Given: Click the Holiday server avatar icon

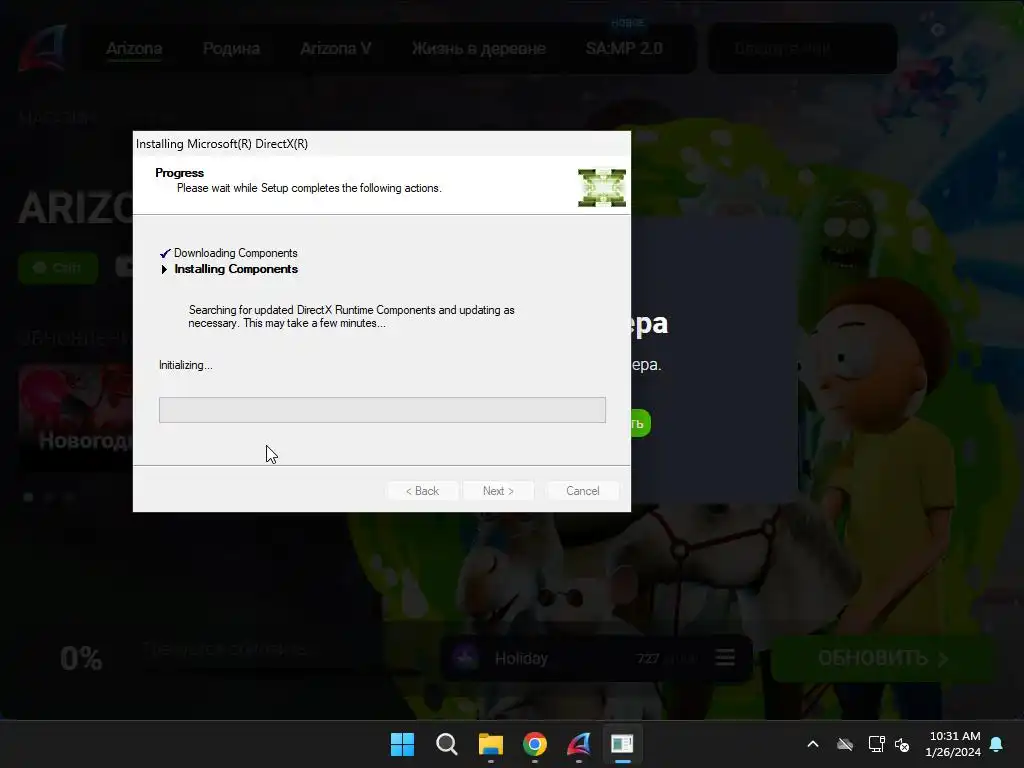Looking at the screenshot, I should pyautogui.click(x=466, y=658).
